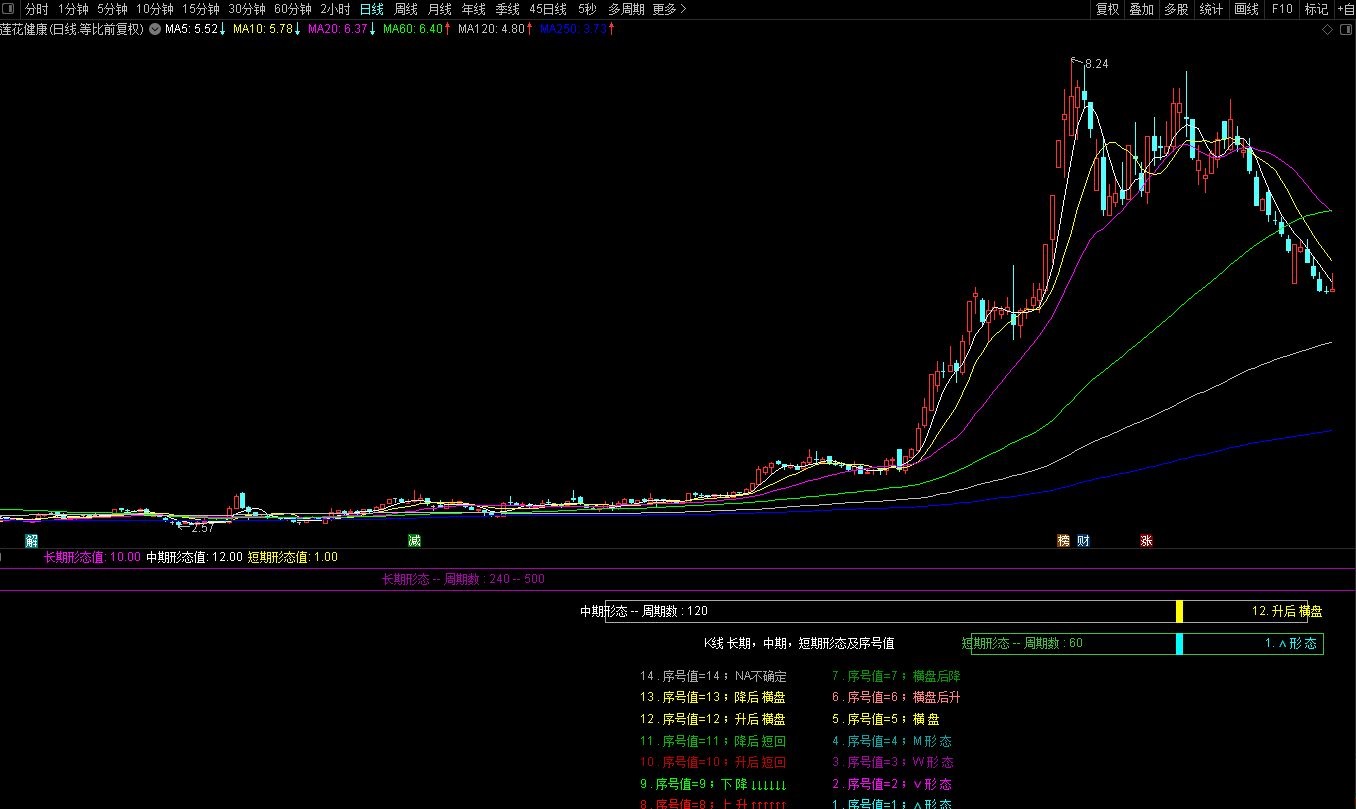Switch to the 1分钟 period tab
The width and height of the screenshot is (1356, 809).
coord(73,9)
